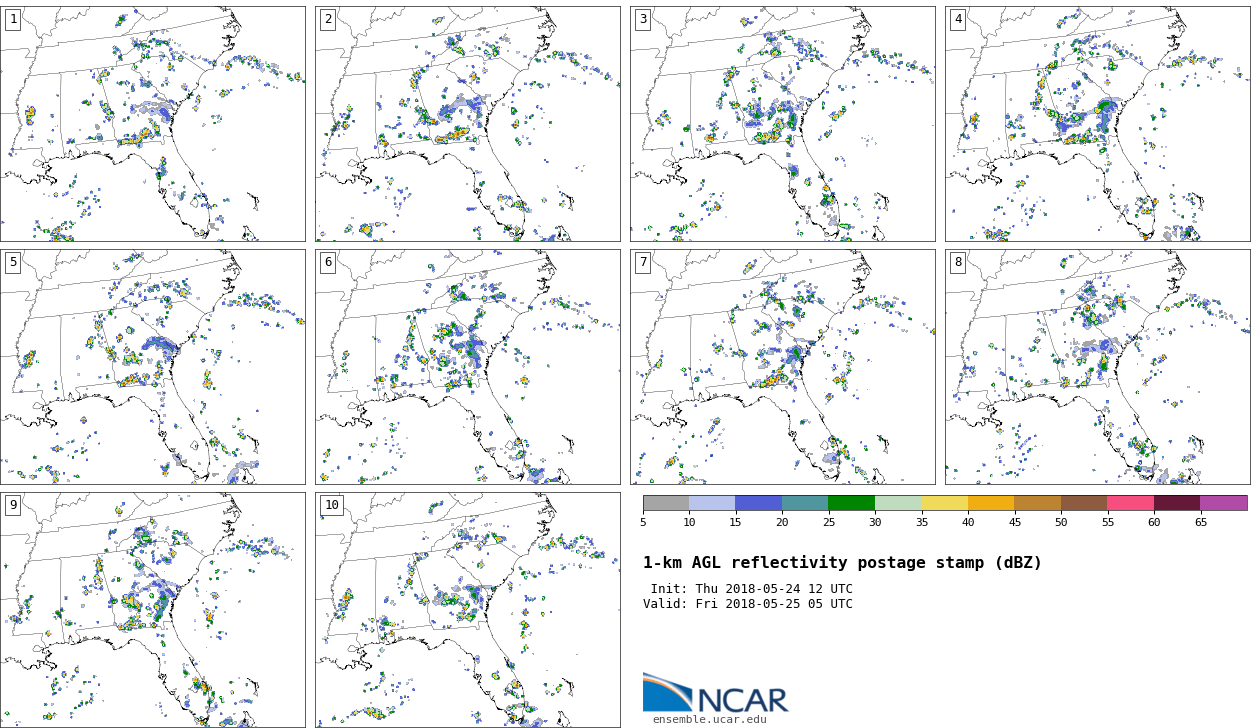This screenshot has width=1260, height=728.
Task: Open ensemble member 10 reflectivity map
Action: coord(467,610)
